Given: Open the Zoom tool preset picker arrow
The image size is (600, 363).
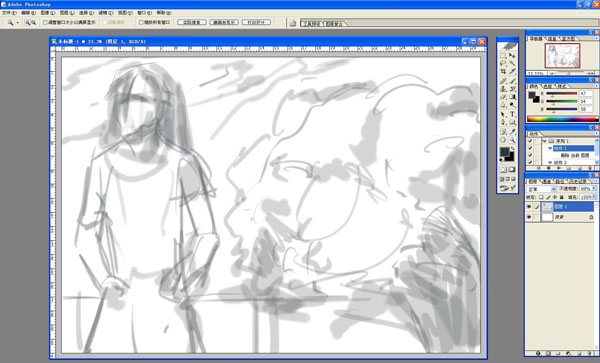Looking at the screenshot, I should (18, 23).
